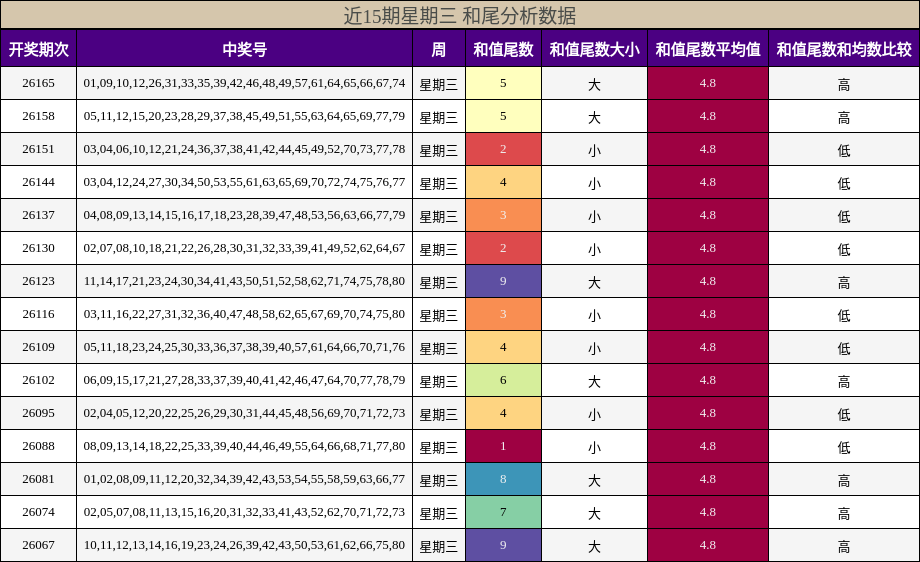
Task: Click teal tail value 7 in row 26074
Action: [503, 512]
